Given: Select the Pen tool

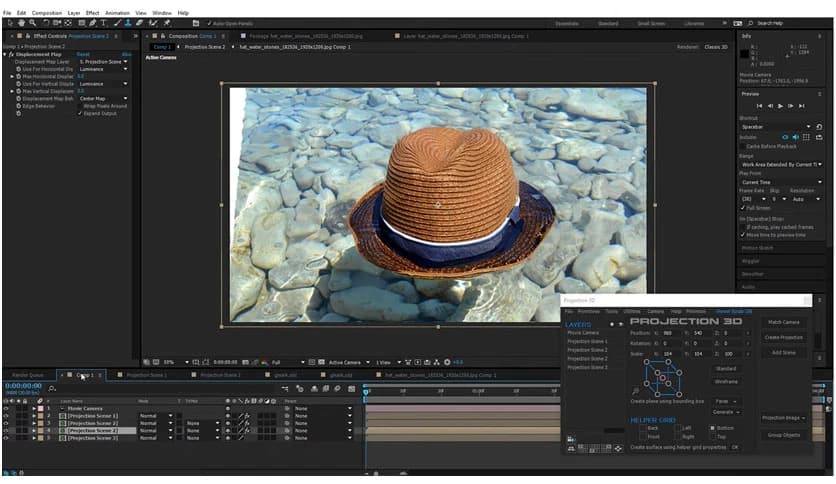Looking at the screenshot, I should point(92,23).
